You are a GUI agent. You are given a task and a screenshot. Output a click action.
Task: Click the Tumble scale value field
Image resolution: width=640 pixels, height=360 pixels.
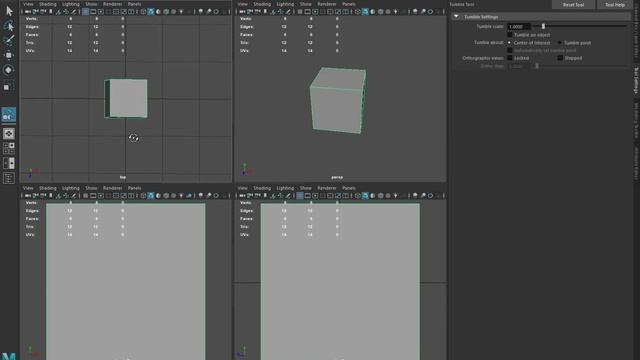[519, 27]
